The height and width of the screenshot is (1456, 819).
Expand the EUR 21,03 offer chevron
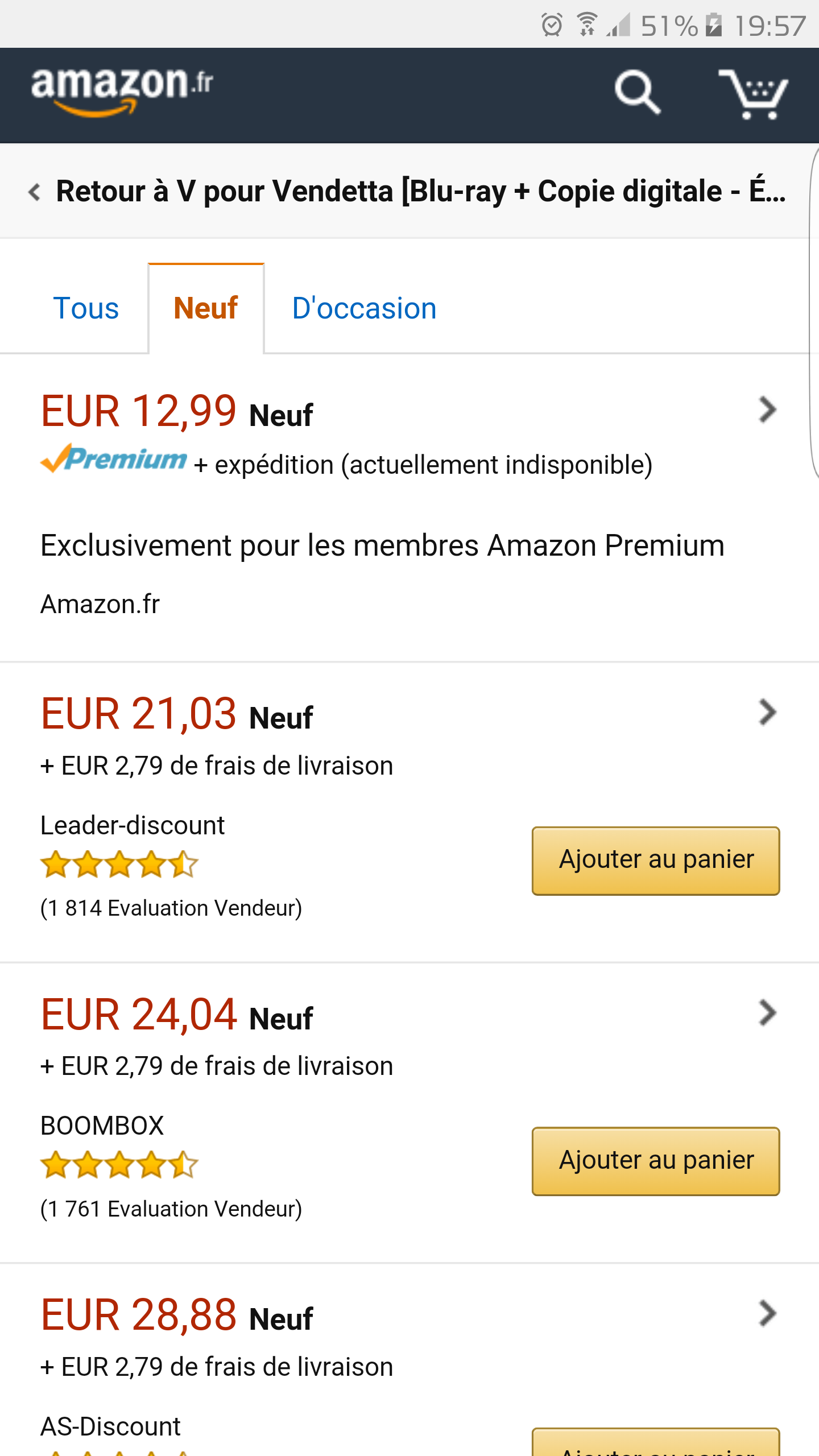[x=767, y=712]
